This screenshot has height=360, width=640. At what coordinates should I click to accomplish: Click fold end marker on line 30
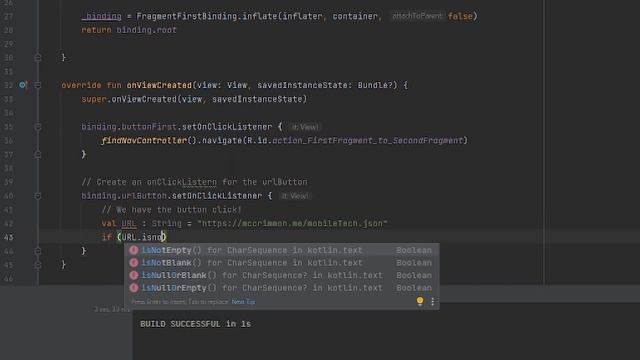(38, 58)
